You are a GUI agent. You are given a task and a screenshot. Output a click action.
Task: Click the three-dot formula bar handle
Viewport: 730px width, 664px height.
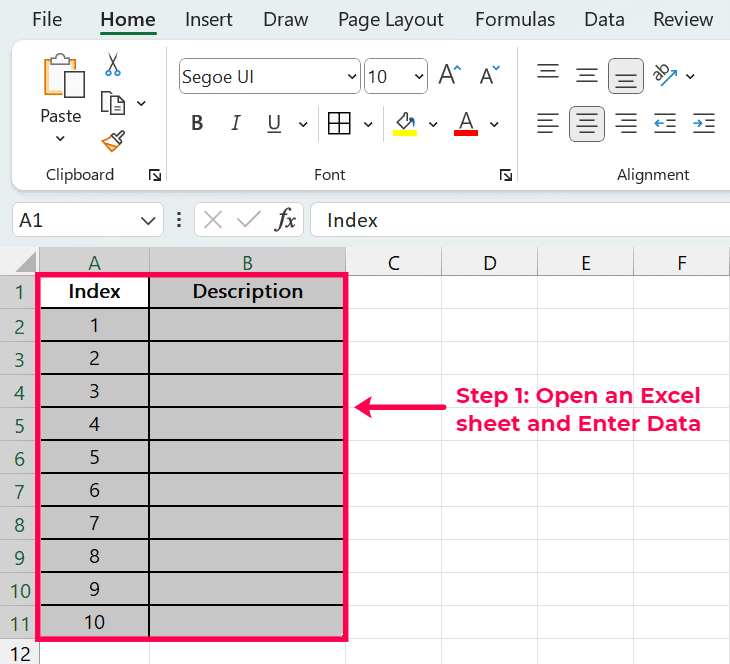[x=179, y=219]
